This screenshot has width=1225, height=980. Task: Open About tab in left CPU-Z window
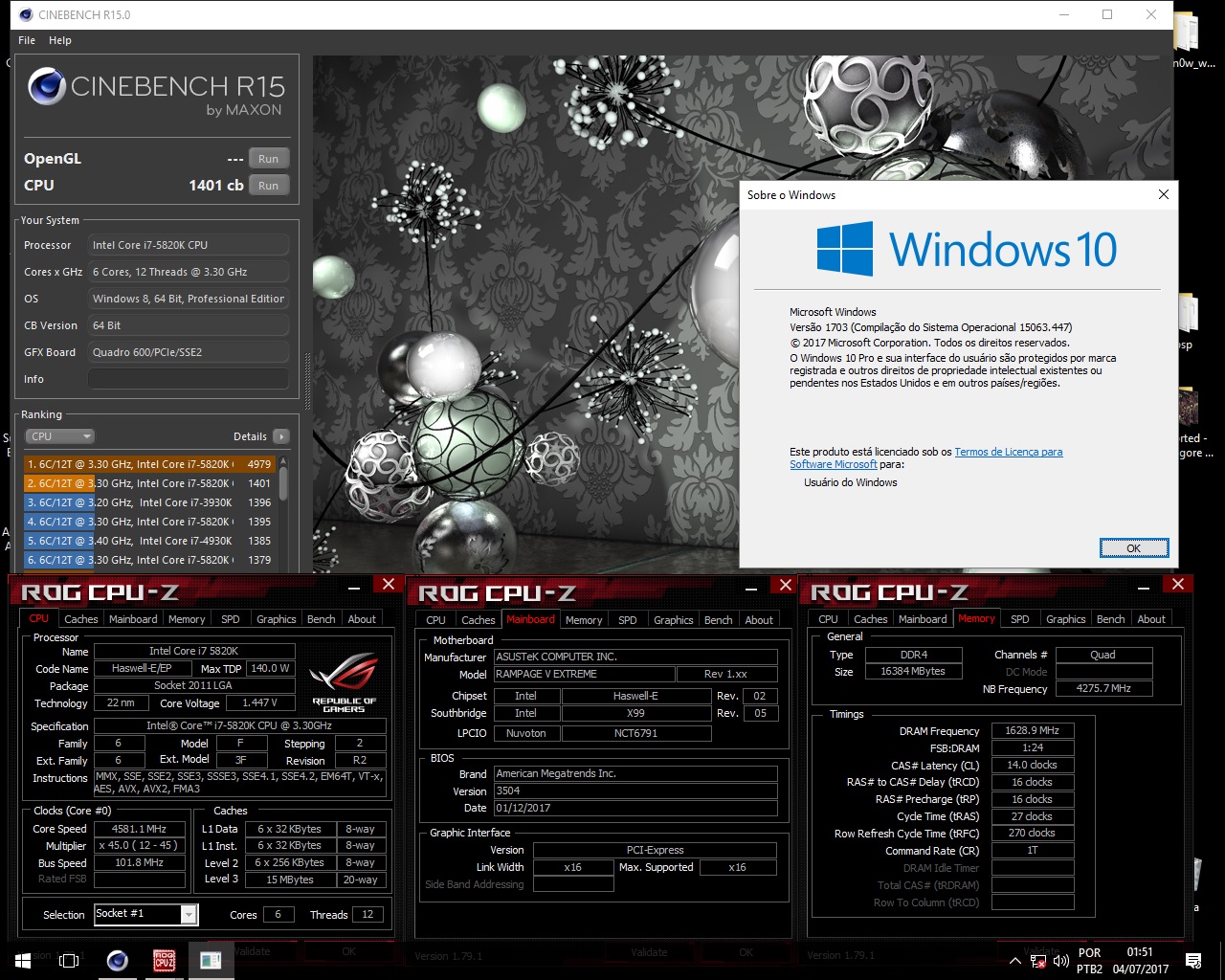362,619
